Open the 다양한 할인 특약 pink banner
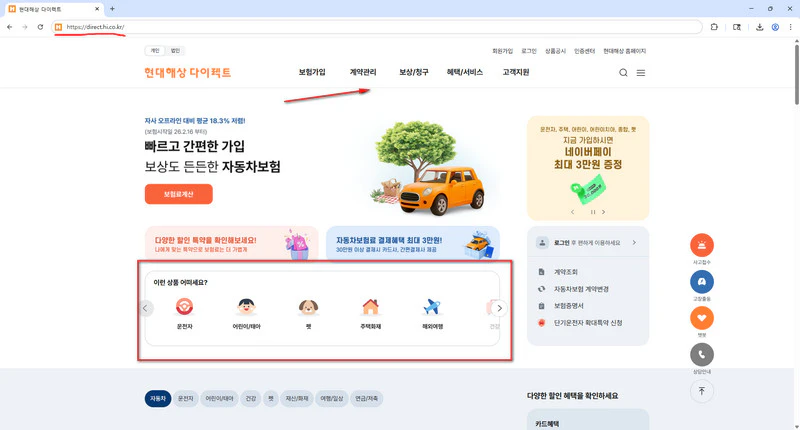Screen dimensions: 800x430 click(x=232, y=243)
